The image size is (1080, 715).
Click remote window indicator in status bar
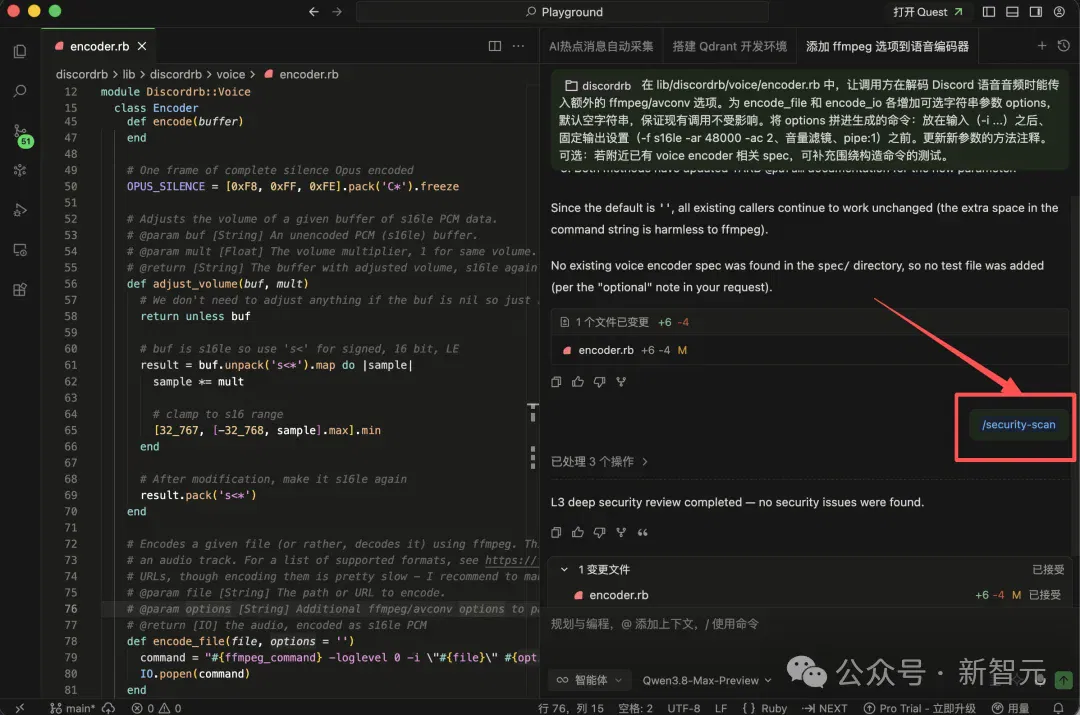[x=20, y=708]
